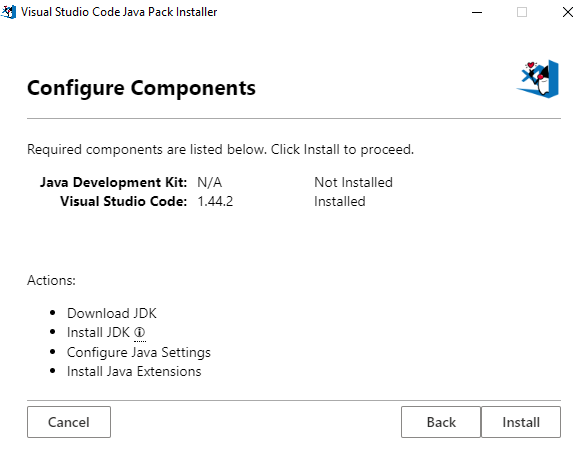Click the Configure Components heading
The width and height of the screenshot is (588, 455).
coord(141,88)
